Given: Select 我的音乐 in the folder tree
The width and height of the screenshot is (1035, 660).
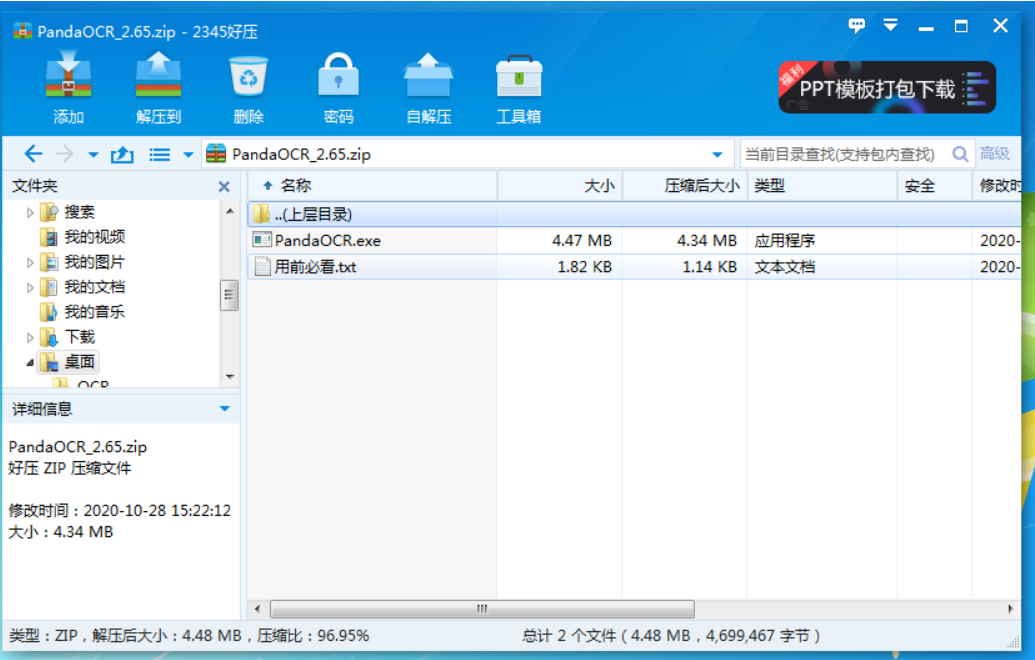Looking at the screenshot, I should [94, 312].
